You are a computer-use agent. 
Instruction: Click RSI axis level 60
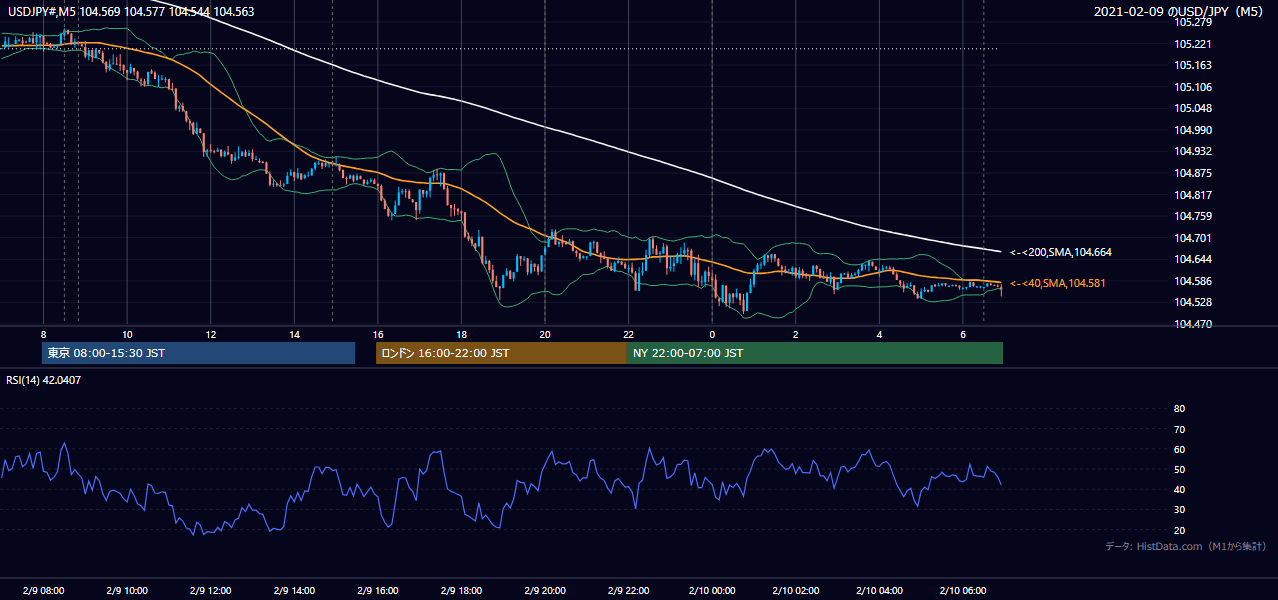(1179, 449)
